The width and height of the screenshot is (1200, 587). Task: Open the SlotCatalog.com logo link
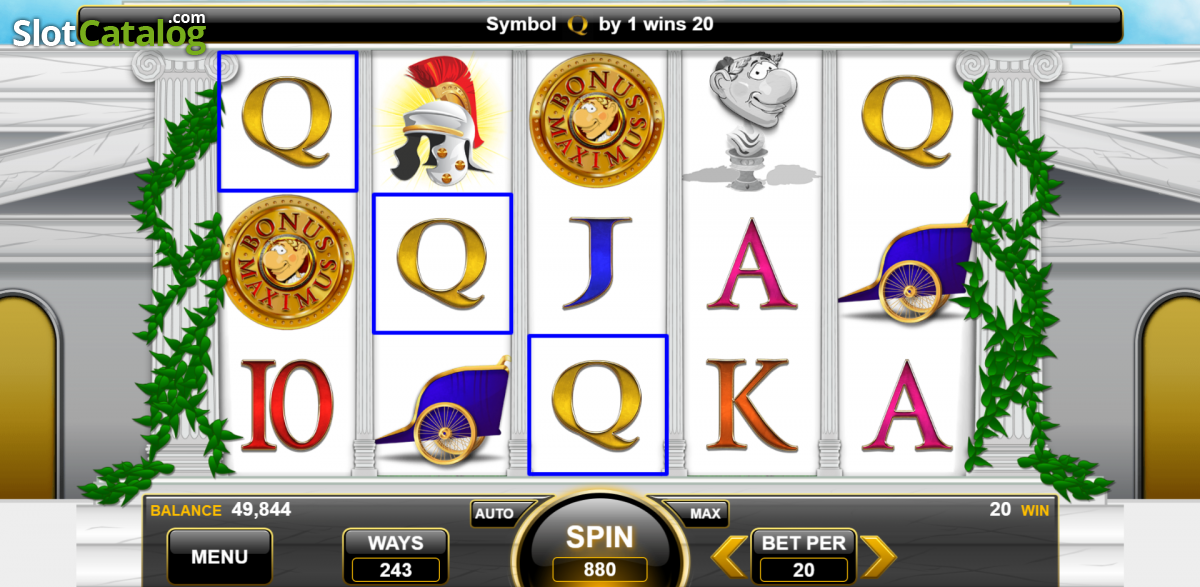click(109, 32)
